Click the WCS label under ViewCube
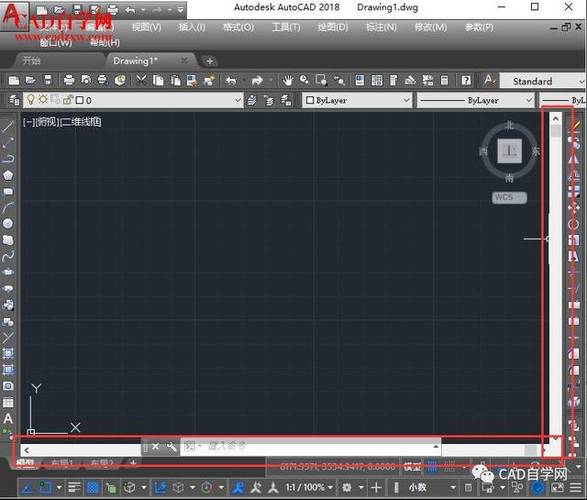The height and width of the screenshot is (500, 587). pyautogui.click(x=509, y=197)
